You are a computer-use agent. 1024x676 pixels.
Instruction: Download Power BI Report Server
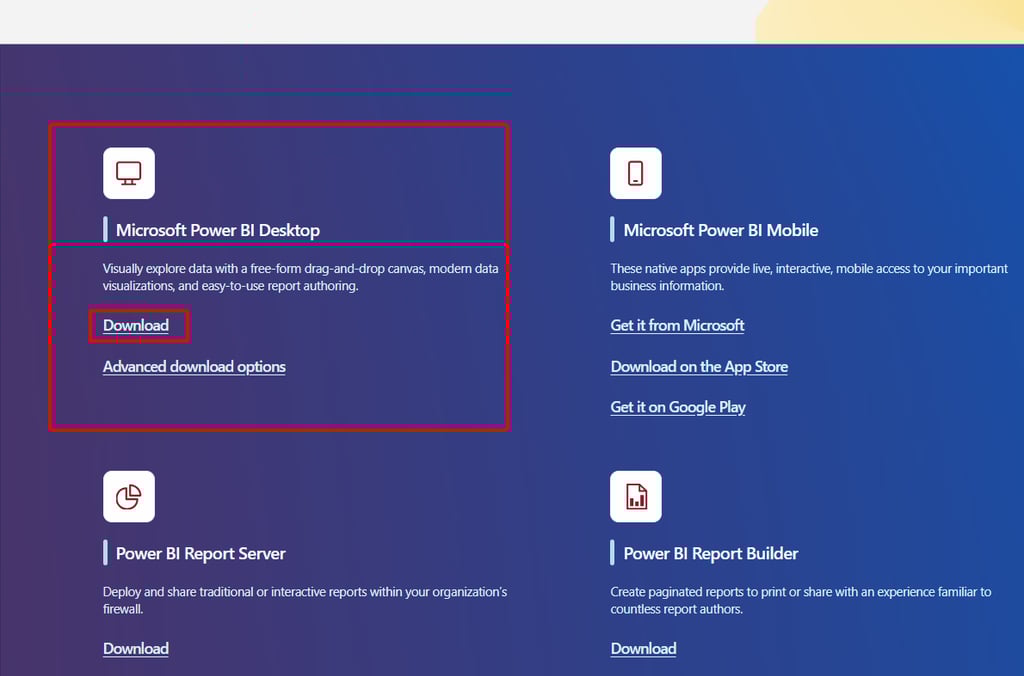pos(136,649)
